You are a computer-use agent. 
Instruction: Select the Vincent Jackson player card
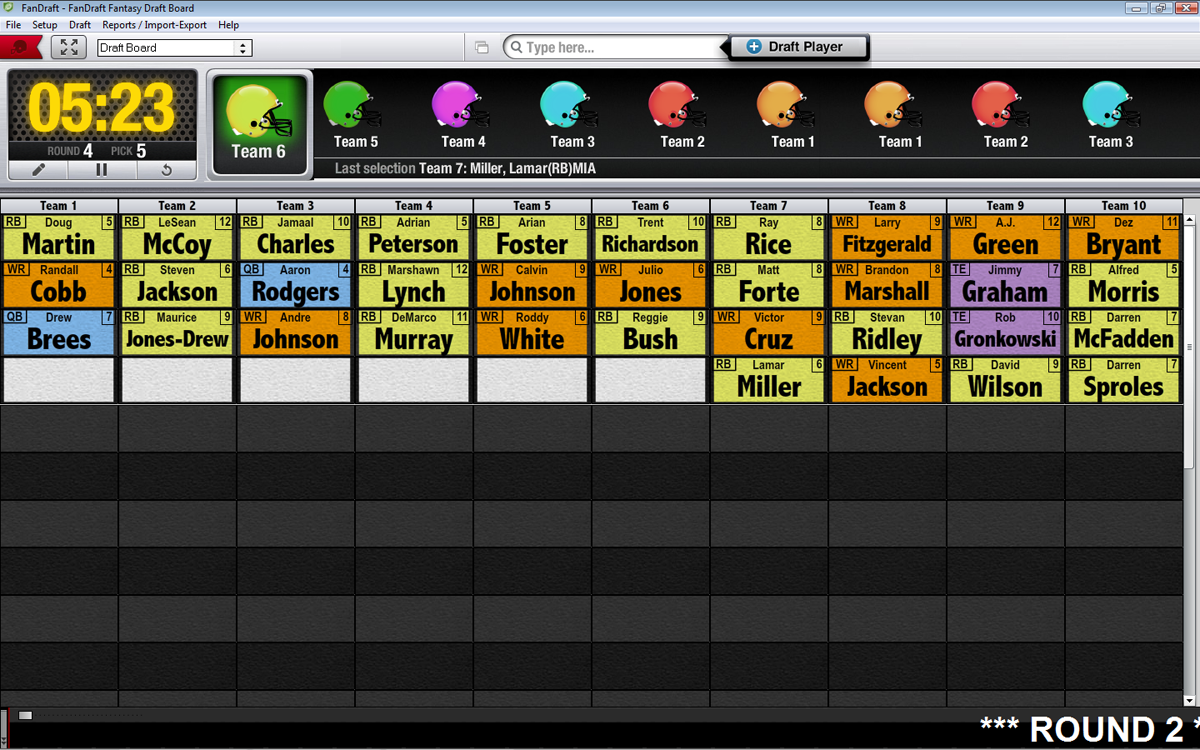tap(887, 380)
